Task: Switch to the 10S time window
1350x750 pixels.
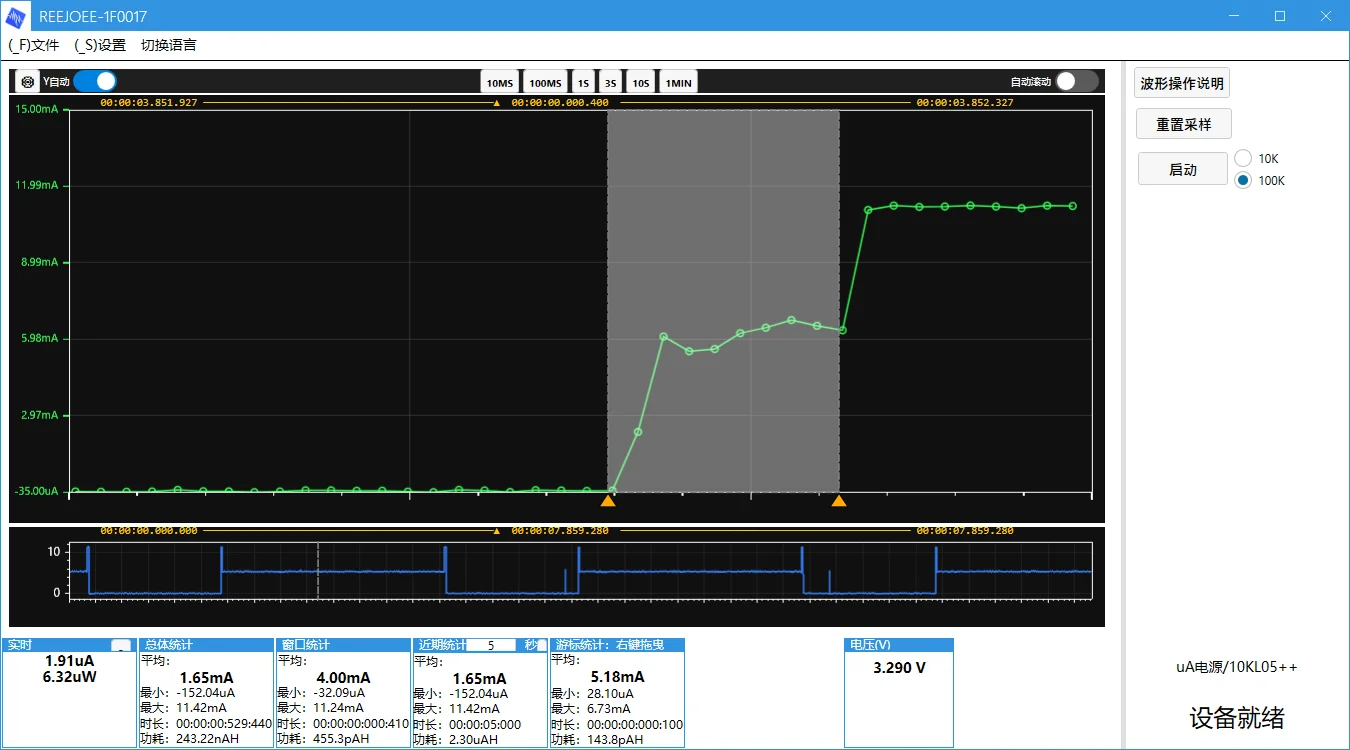Action: [x=641, y=83]
